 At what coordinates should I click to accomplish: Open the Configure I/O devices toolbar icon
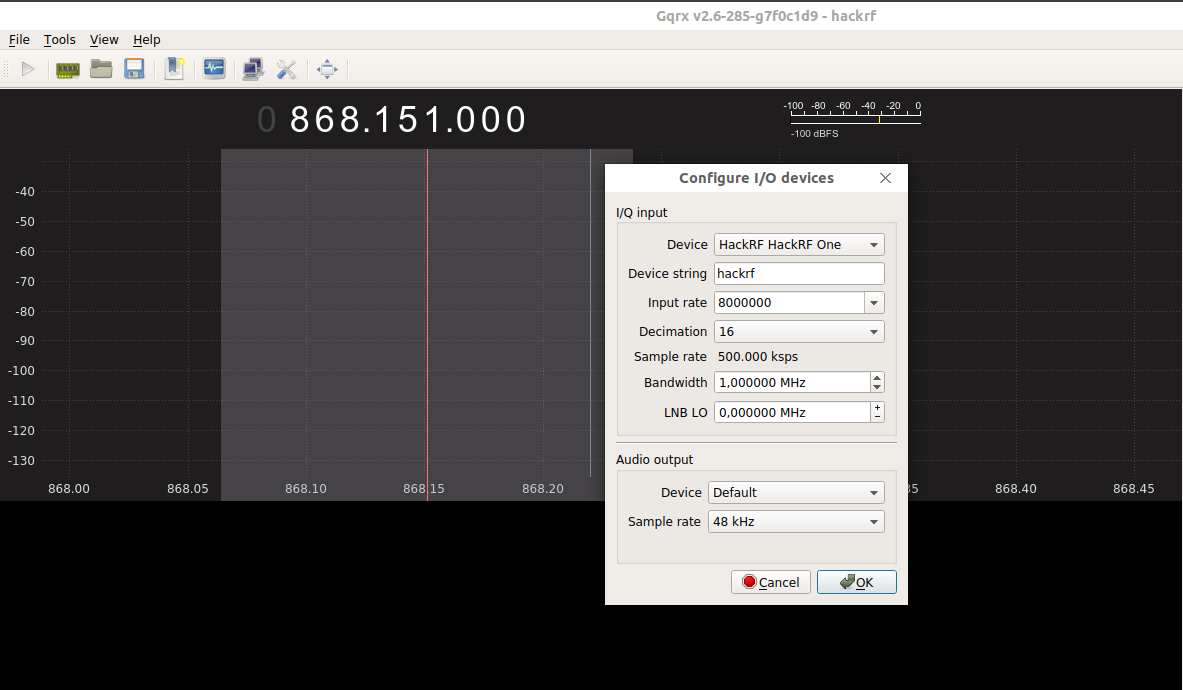pos(68,69)
